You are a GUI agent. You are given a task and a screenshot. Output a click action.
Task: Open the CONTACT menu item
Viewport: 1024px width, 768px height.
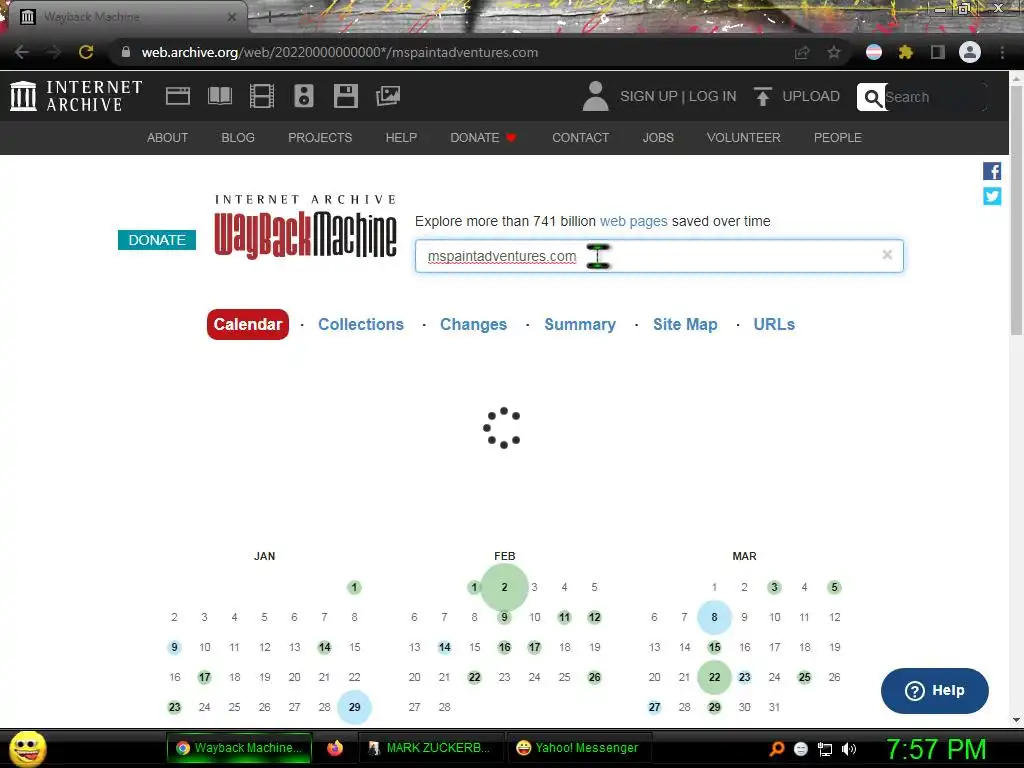[581, 138]
